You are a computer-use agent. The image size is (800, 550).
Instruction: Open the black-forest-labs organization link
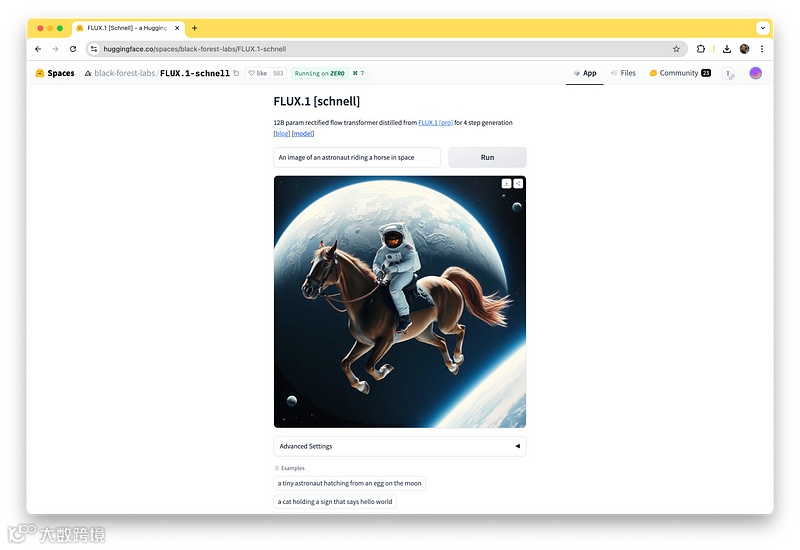tap(124, 73)
